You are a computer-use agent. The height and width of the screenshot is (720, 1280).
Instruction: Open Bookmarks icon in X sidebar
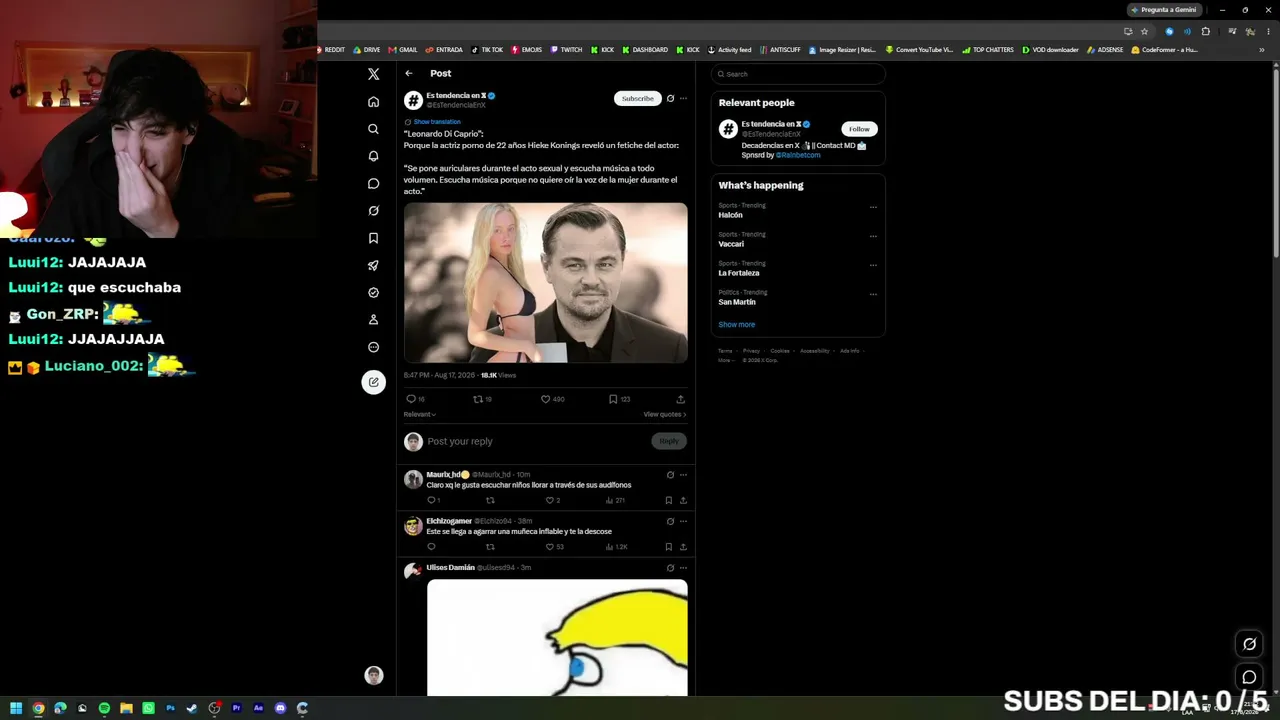tap(373, 238)
